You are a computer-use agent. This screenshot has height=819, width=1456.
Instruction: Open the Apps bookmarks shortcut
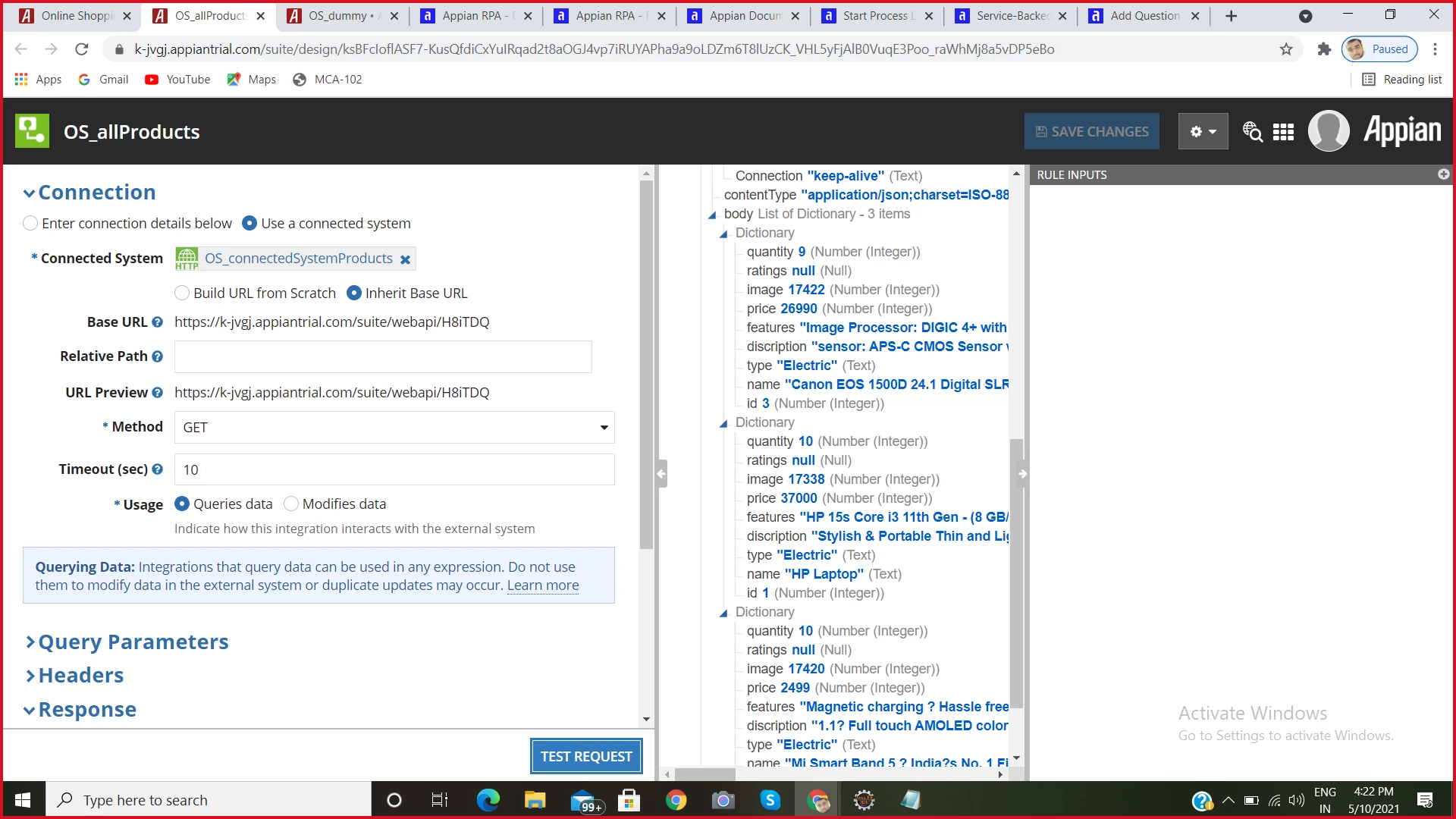[x=38, y=80]
